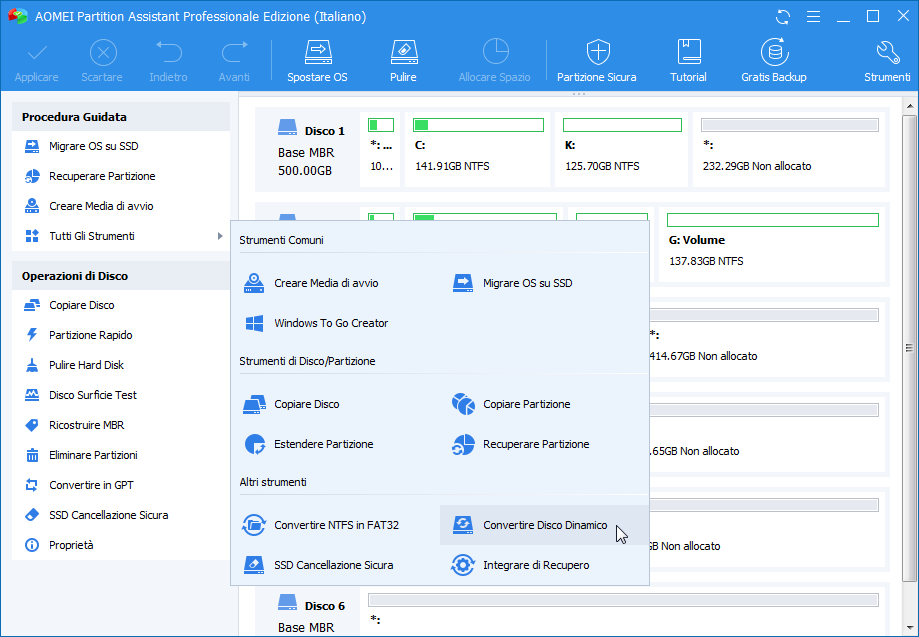Select Integrare di Recupero
Screen dimensions: 919x637
click(520, 565)
